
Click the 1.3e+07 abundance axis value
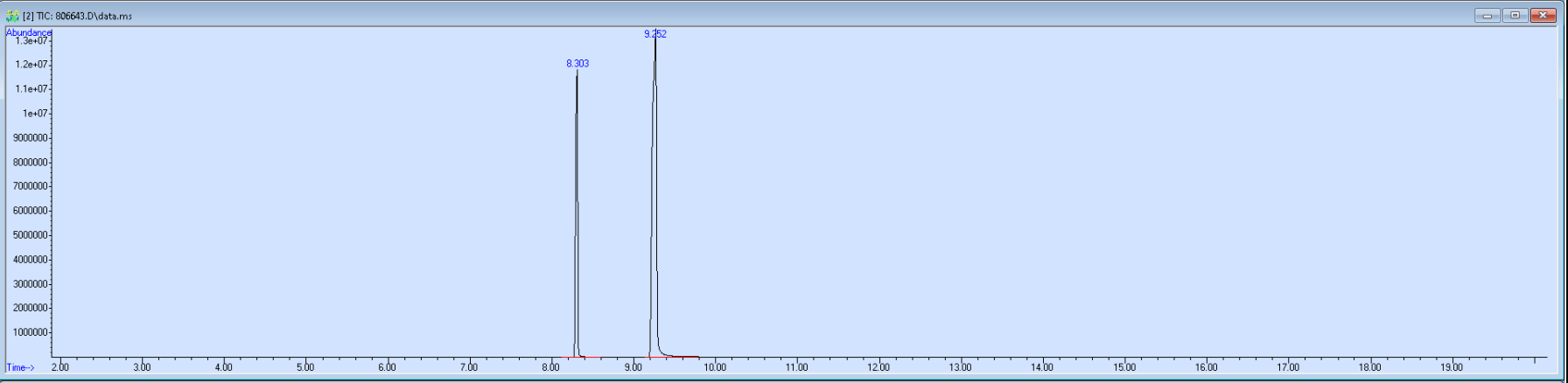pyautogui.click(x=32, y=40)
